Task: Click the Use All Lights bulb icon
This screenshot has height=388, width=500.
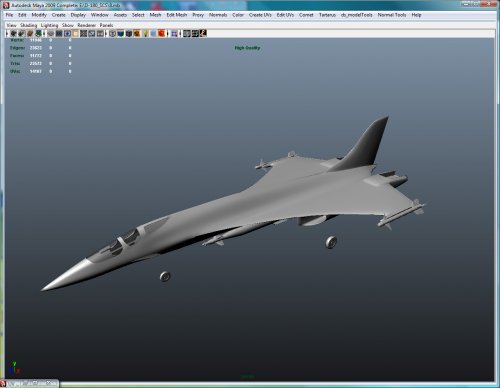Action: (145, 33)
